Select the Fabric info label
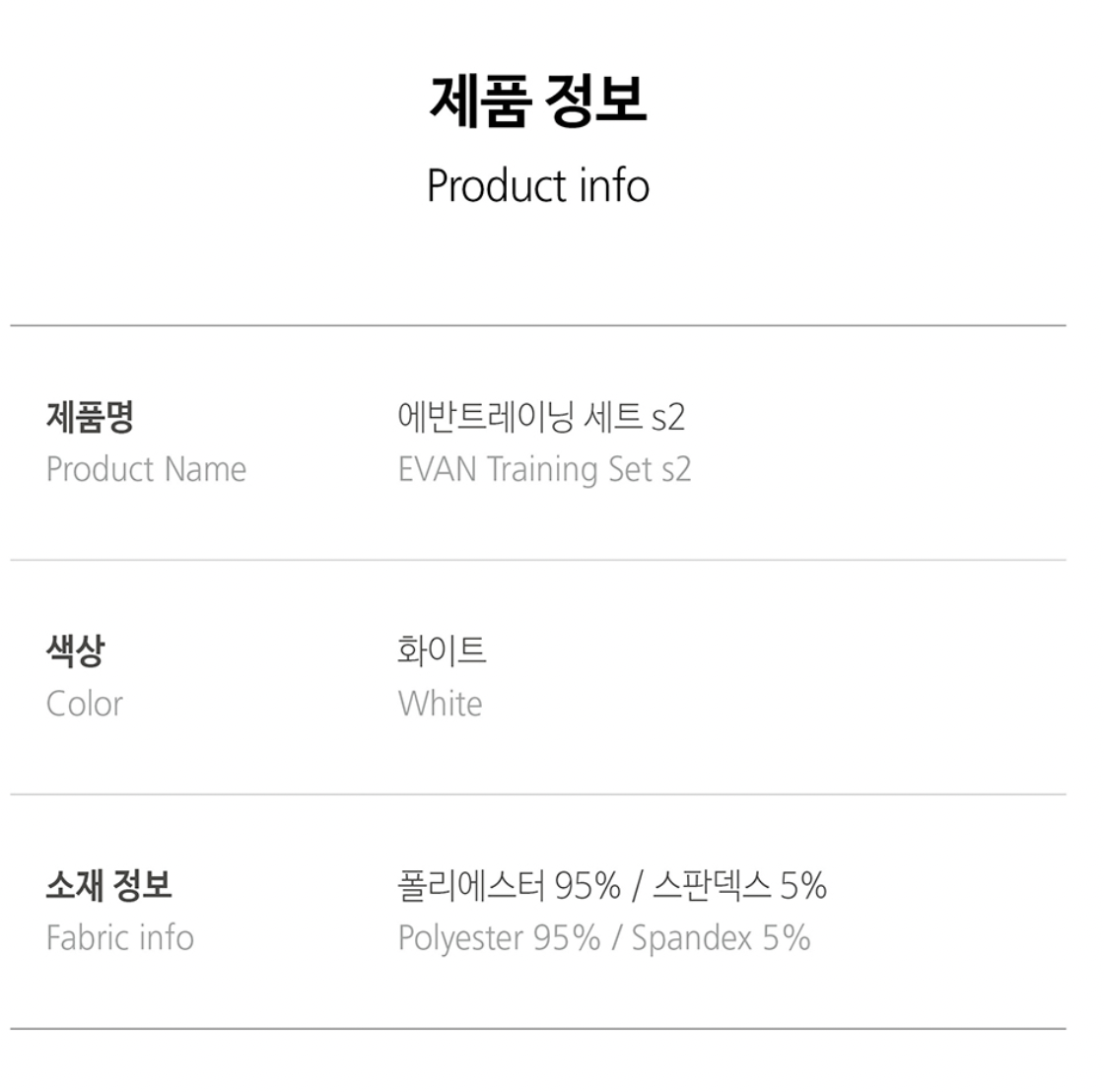1104x1092 pixels. pyautogui.click(x=119, y=937)
